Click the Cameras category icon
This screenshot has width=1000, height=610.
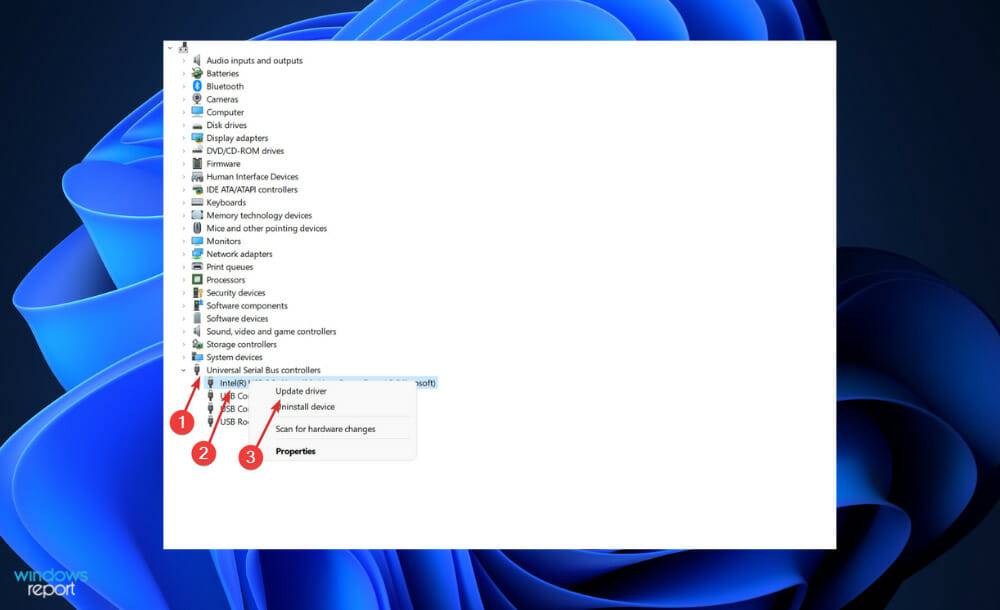[x=197, y=99]
